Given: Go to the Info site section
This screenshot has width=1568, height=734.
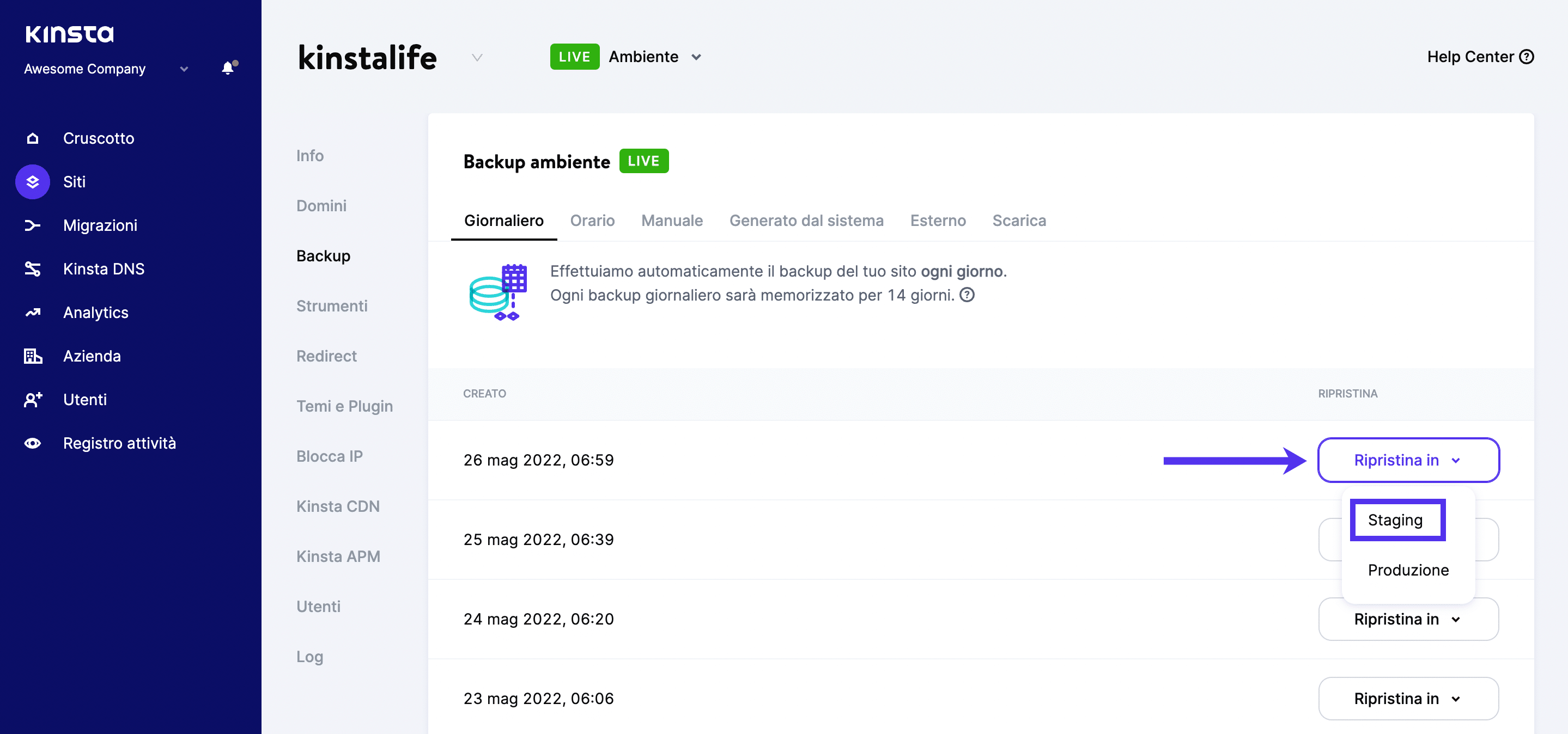Looking at the screenshot, I should 310,156.
